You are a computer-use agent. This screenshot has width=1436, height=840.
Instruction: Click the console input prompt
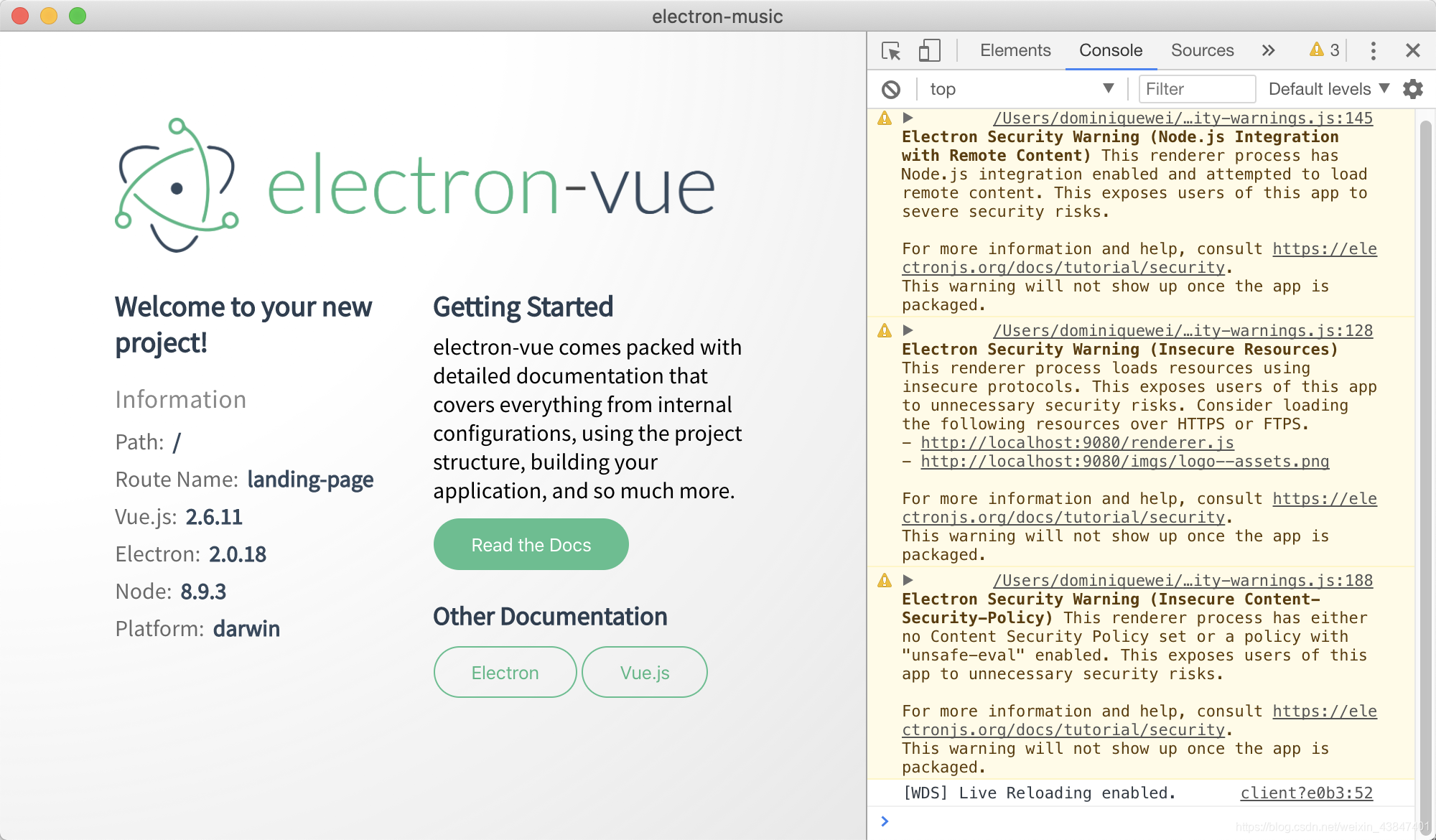[x=1149, y=821]
